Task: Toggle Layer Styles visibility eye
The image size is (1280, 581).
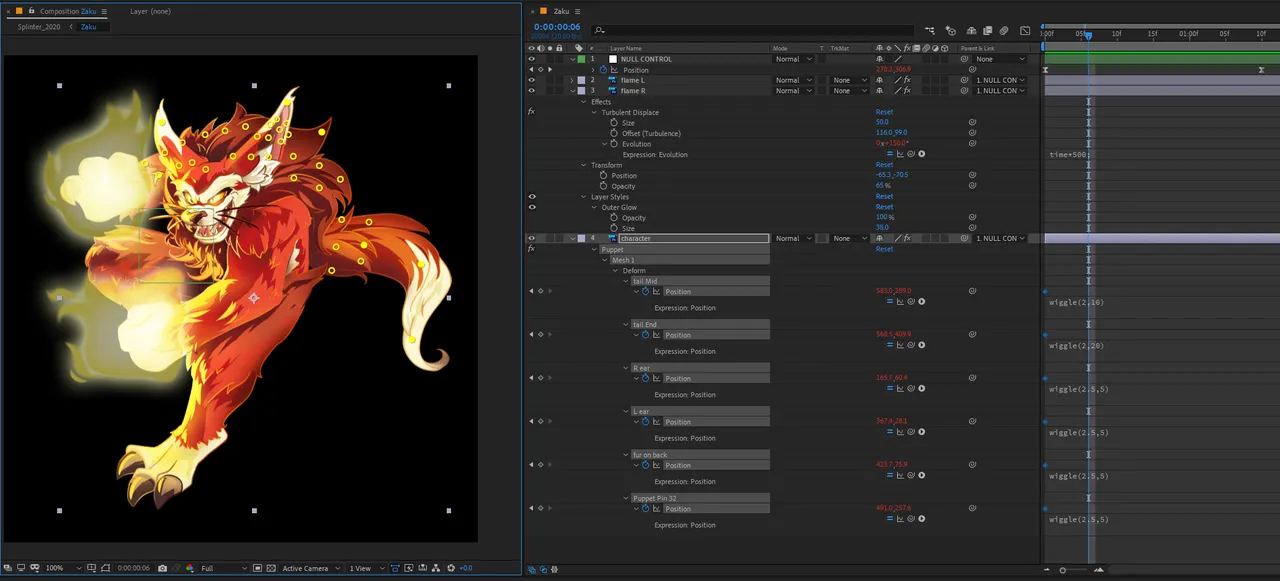Action: pyautogui.click(x=531, y=197)
